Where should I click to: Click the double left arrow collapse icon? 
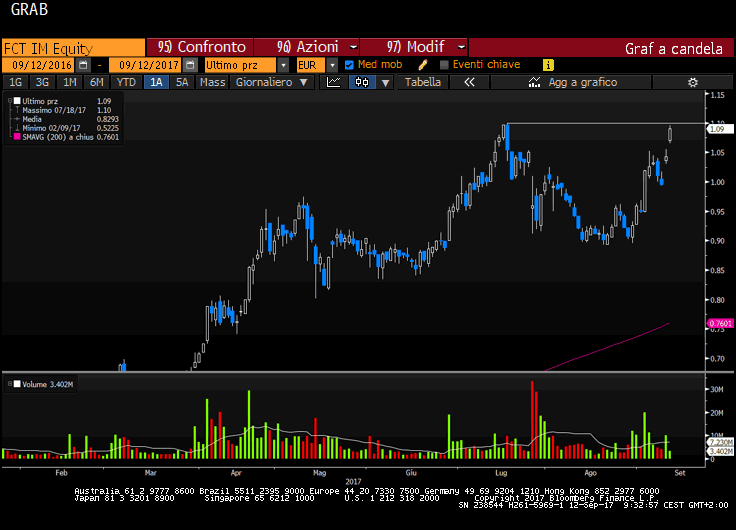click(x=468, y=83)
